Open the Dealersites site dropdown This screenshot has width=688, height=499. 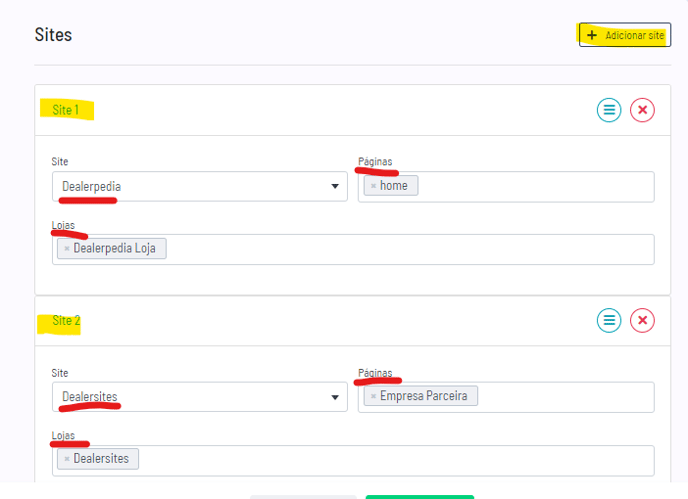point(200,397)
